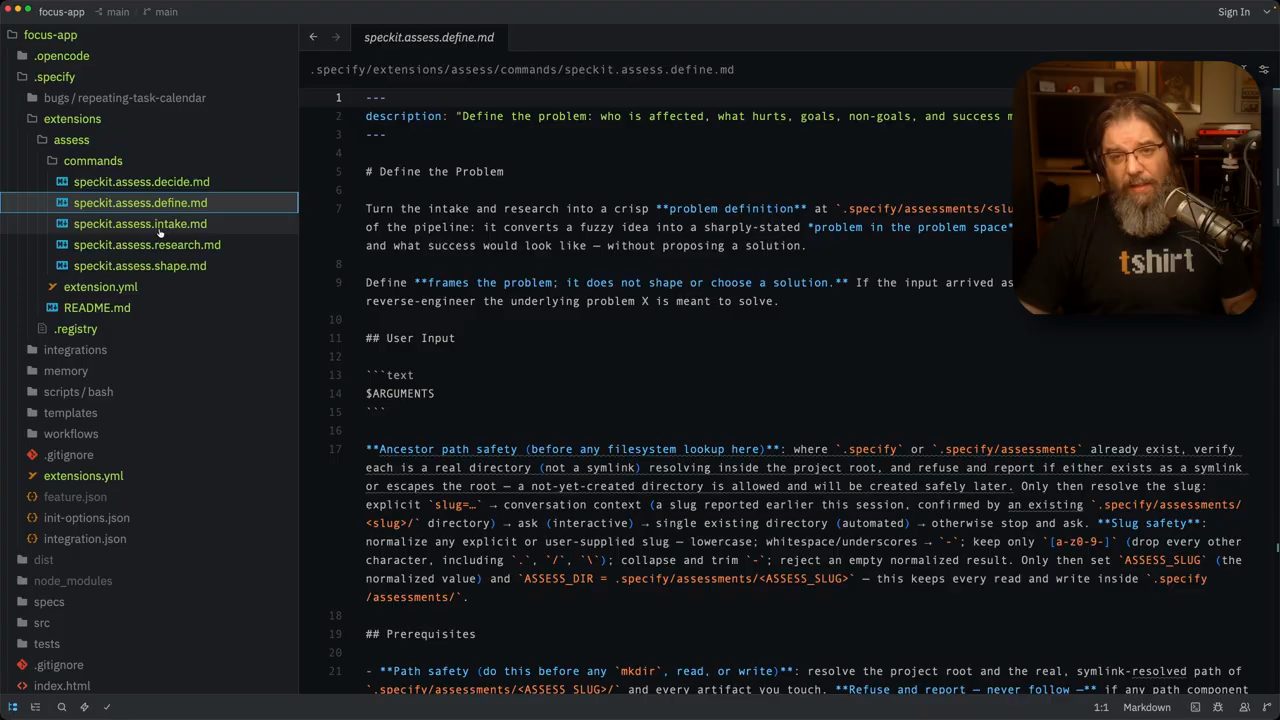Click the file icon beside .registry
The height and width of the screenshot is (720, 1280).
[x=42, y=329]
